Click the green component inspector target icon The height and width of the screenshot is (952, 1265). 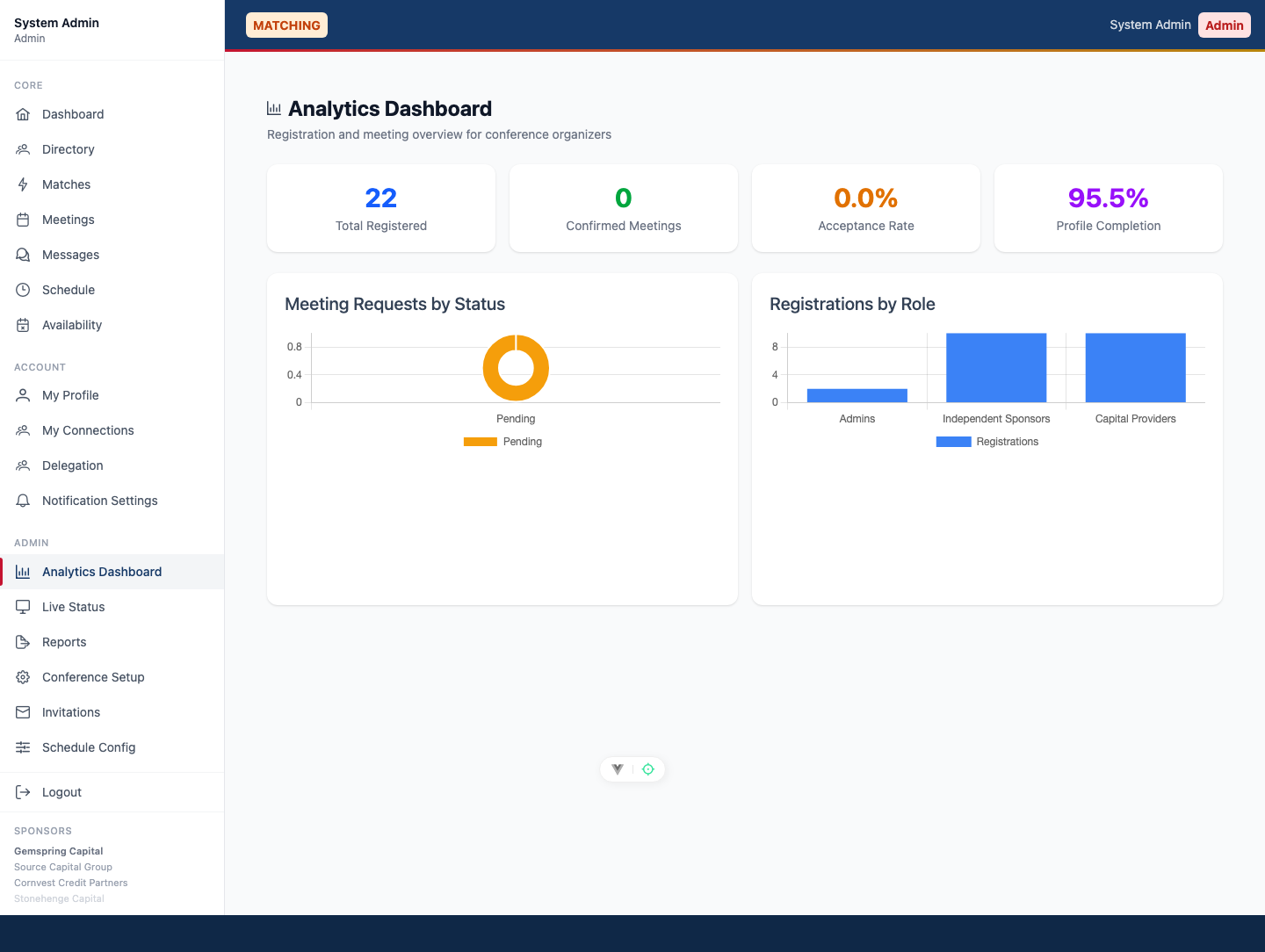click(648, 768)
